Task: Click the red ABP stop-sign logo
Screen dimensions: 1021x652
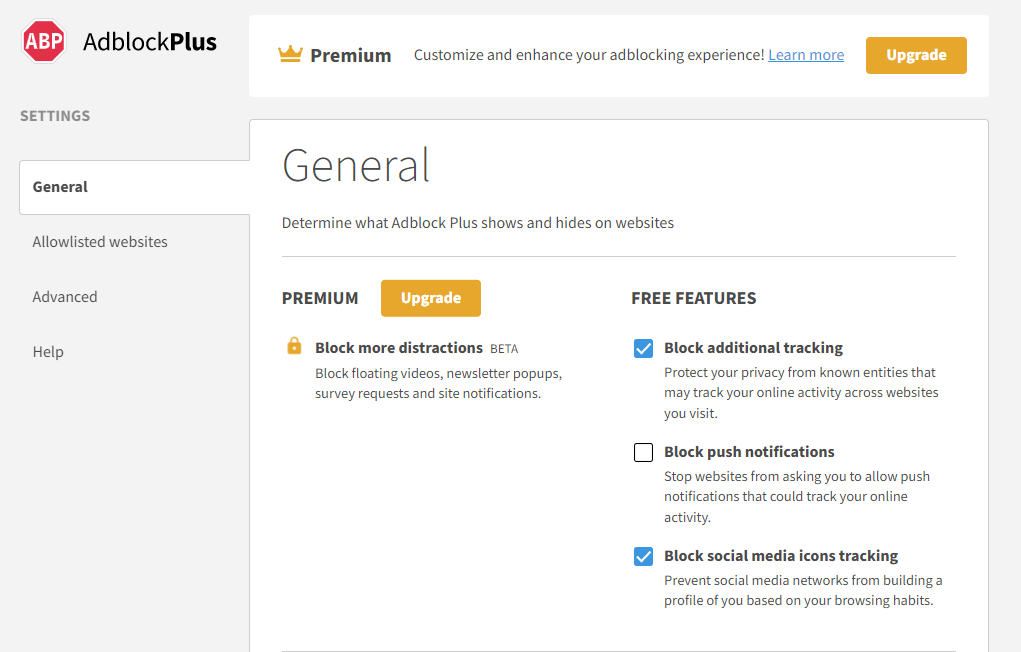Action: (44, 41)
